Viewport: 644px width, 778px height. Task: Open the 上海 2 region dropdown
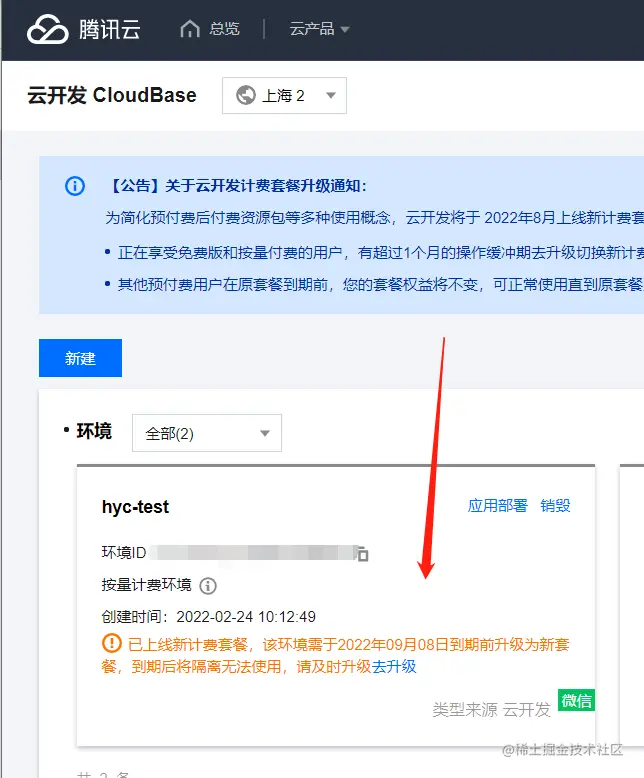284,95
